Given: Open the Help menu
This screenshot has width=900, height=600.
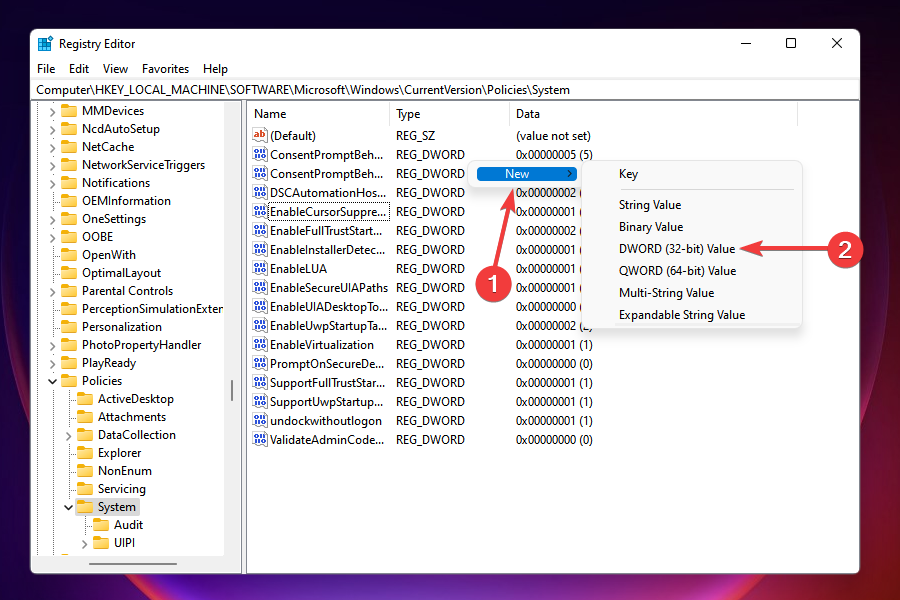Looking at the screenshot, I should (x=215, y=69).
